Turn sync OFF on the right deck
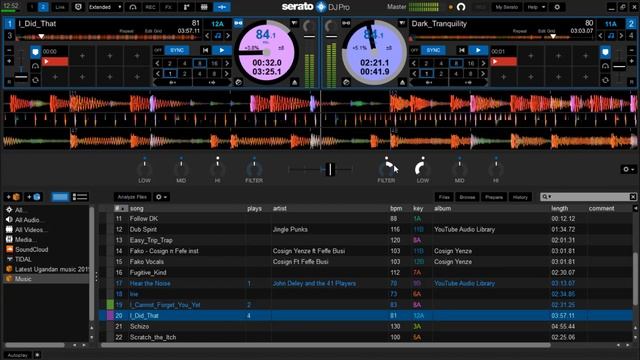The image size is (640, 360). [414, 50]
